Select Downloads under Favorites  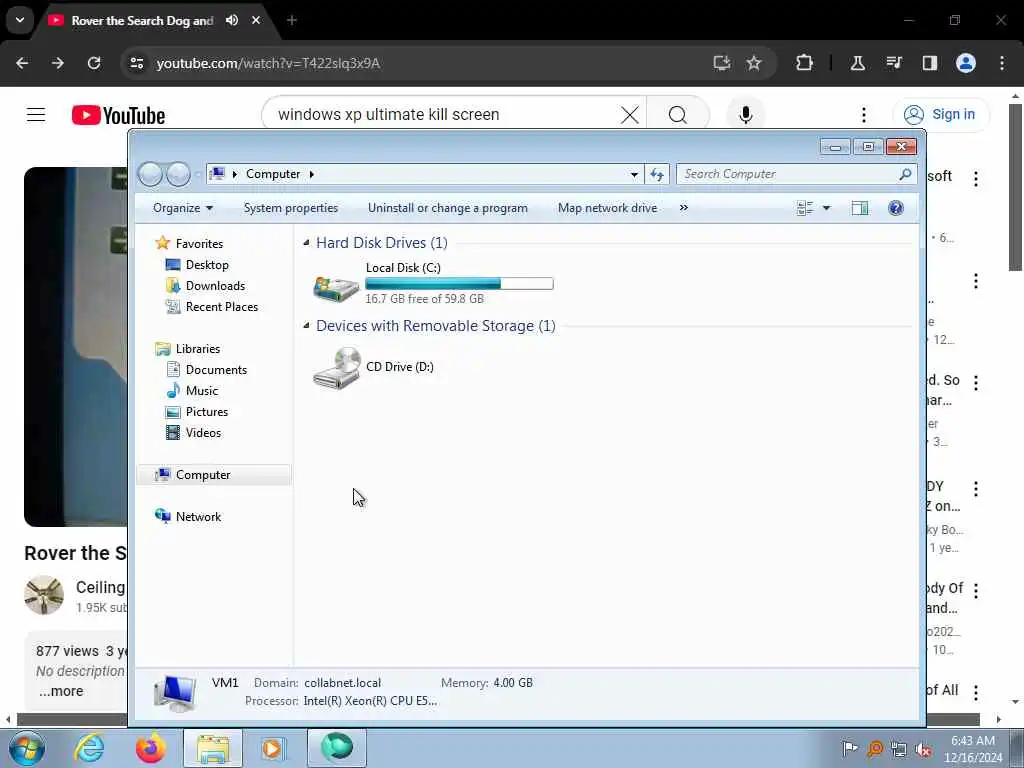pyautogui.click(x=215, y=285)
